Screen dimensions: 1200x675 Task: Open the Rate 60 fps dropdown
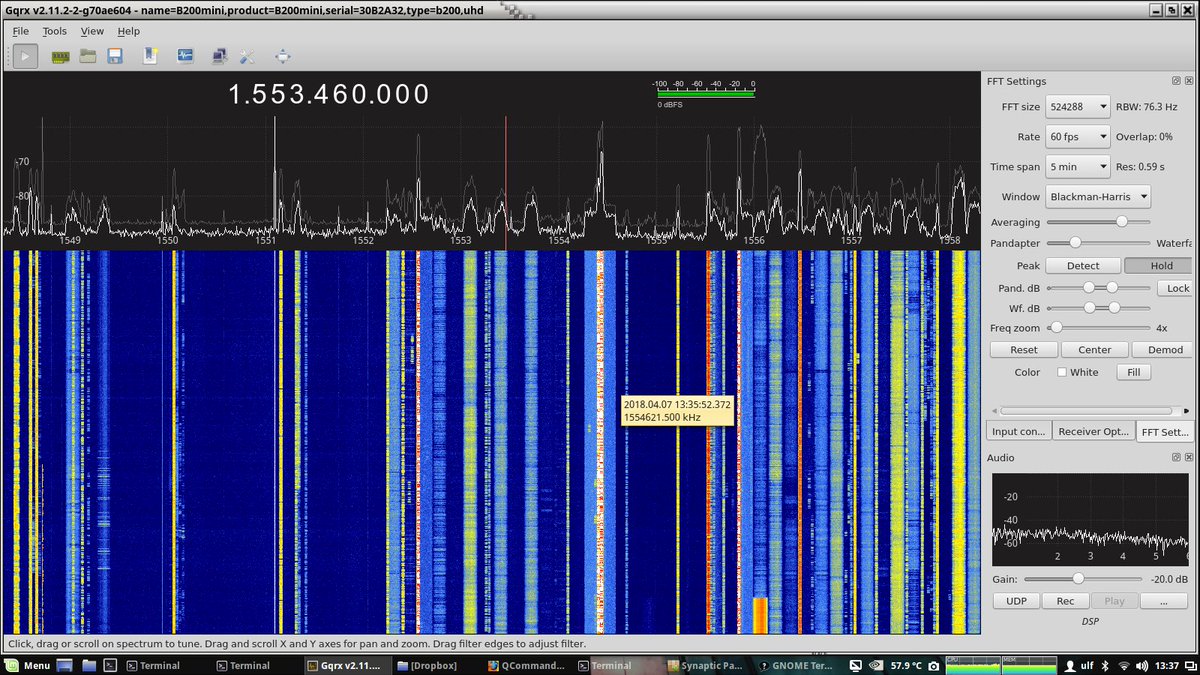(x=1078, y=137)
